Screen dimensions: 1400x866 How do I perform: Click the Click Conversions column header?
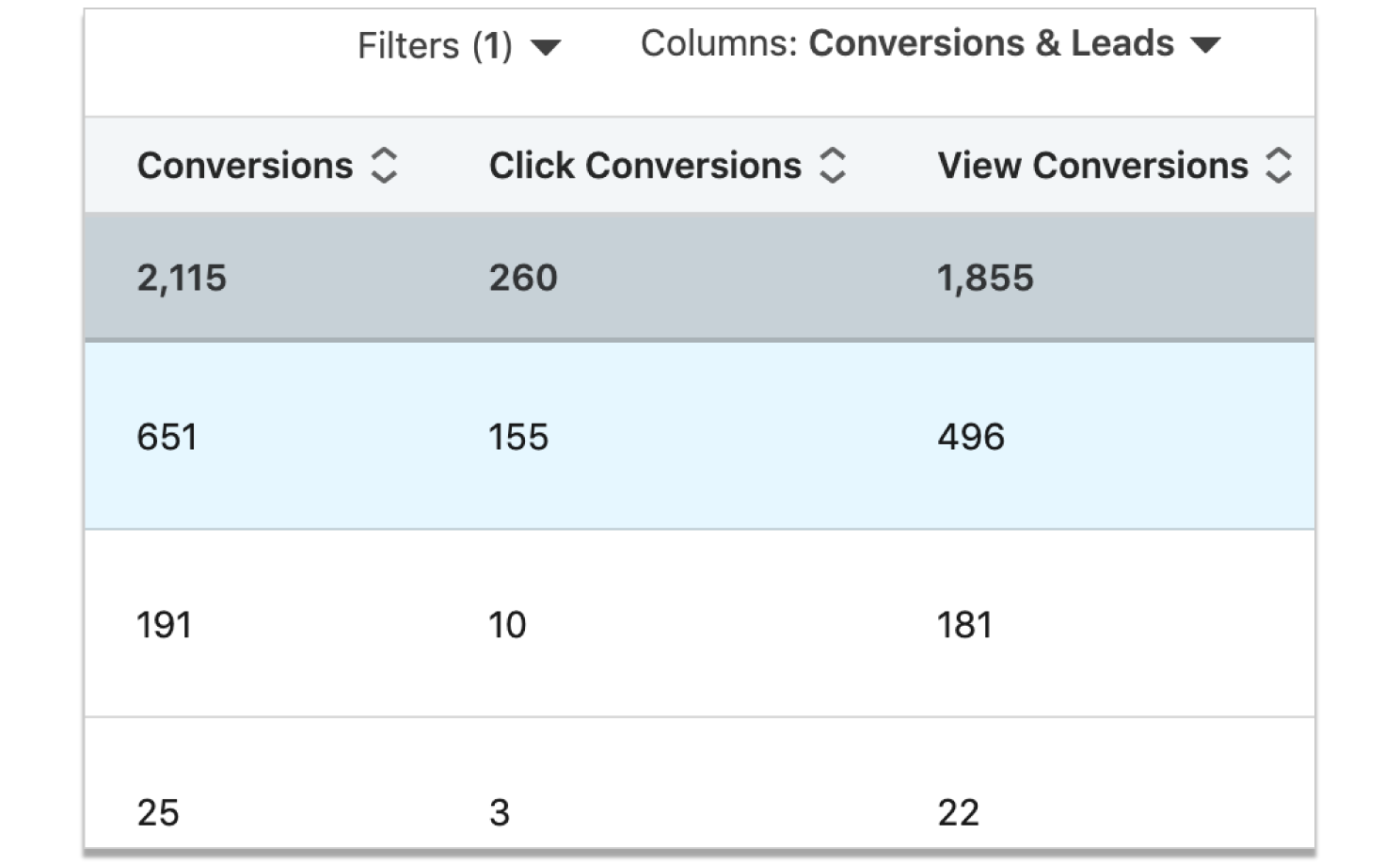pos(645,166)
